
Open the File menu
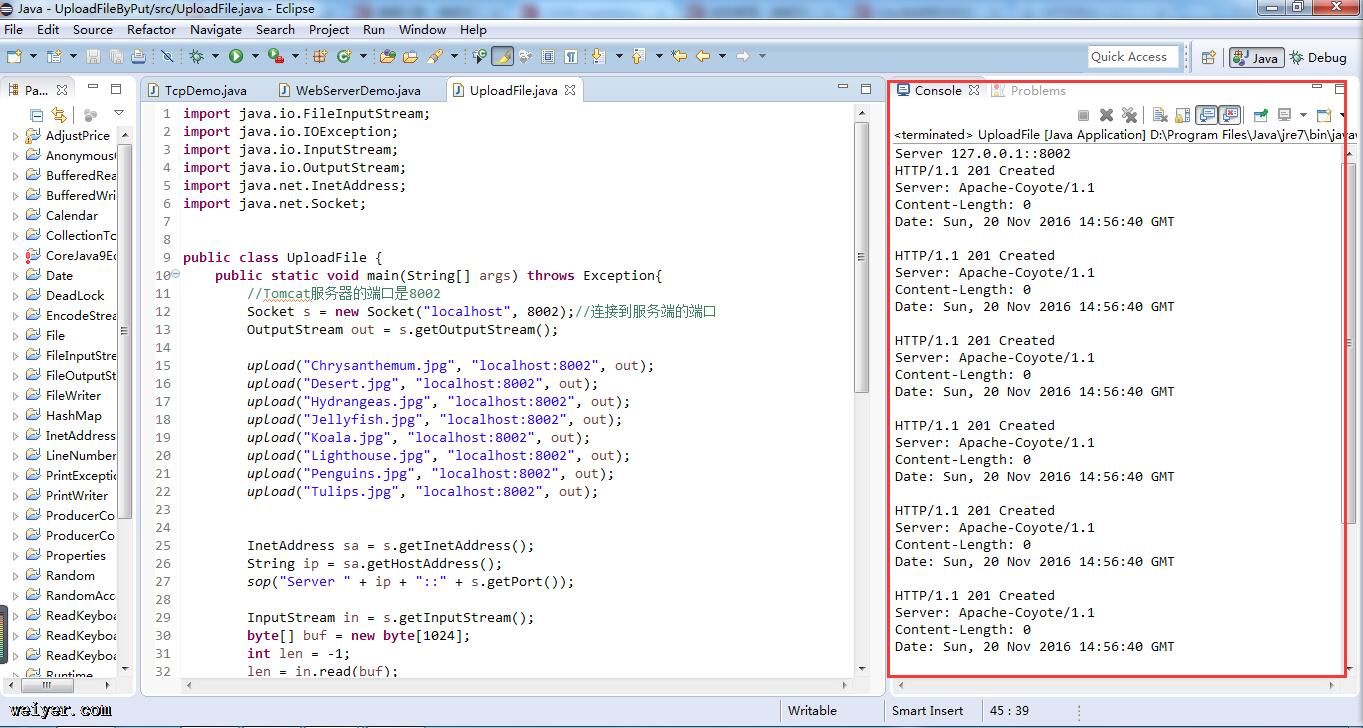point(14,29)
